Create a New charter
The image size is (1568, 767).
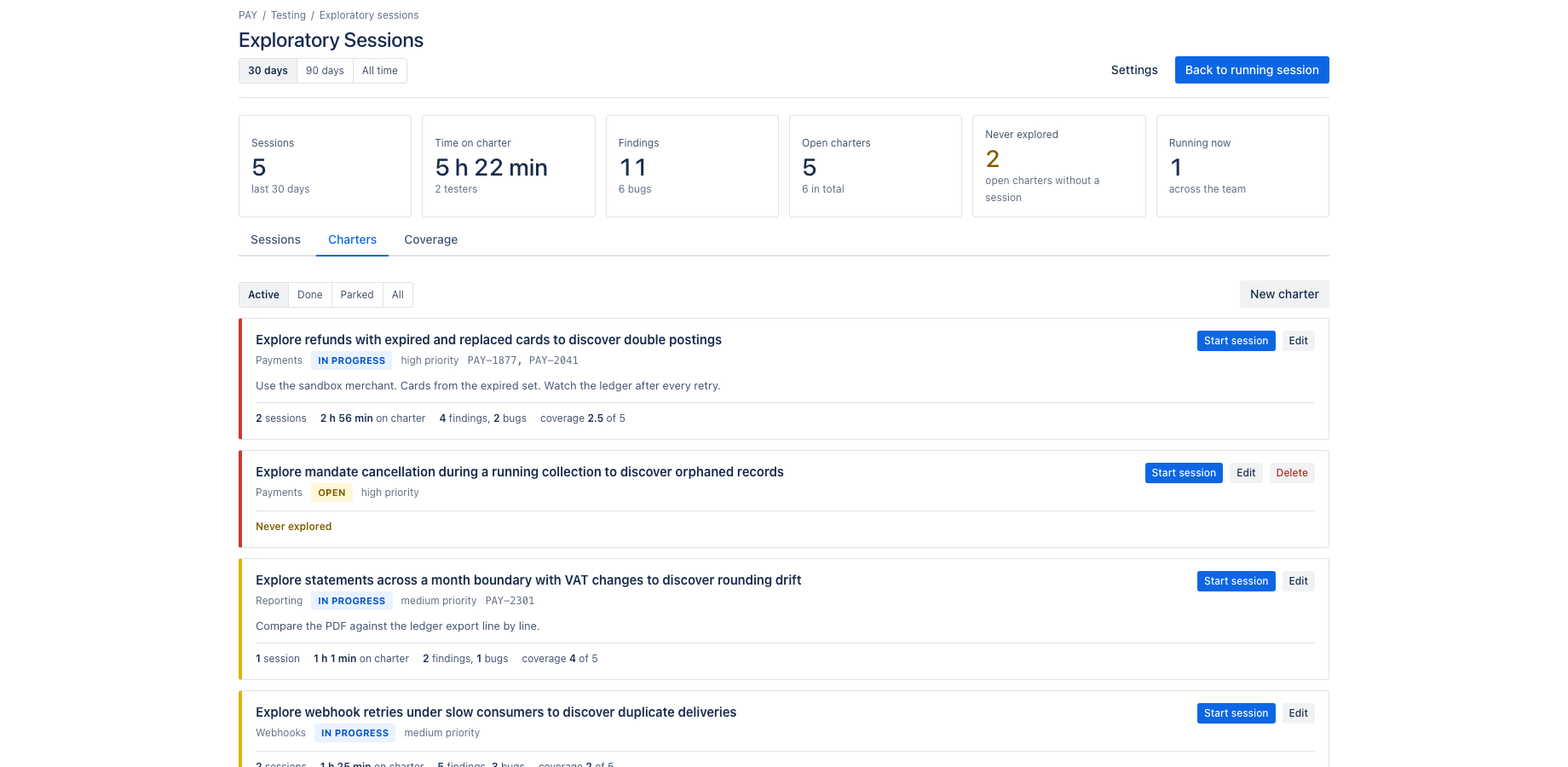click(1284, 294)
